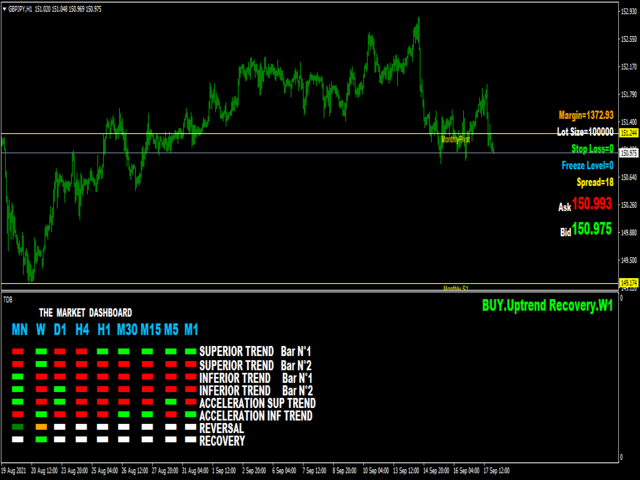
Task: Click the 152.170 price axis label
Action: pos(629,67)
